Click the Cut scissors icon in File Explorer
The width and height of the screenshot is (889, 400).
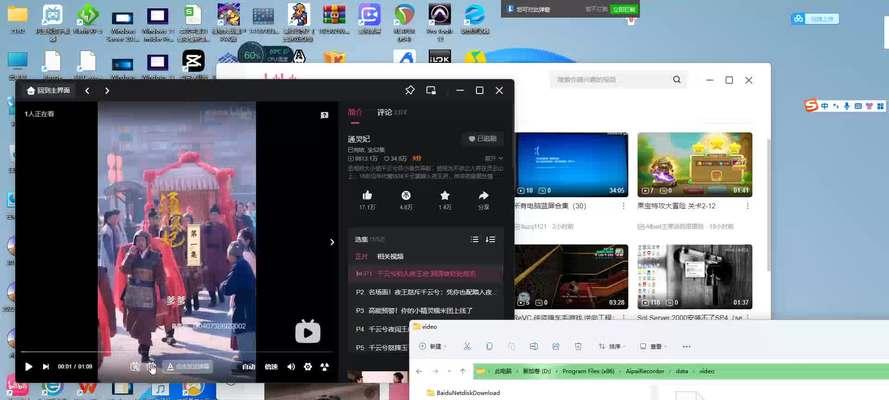467,346
